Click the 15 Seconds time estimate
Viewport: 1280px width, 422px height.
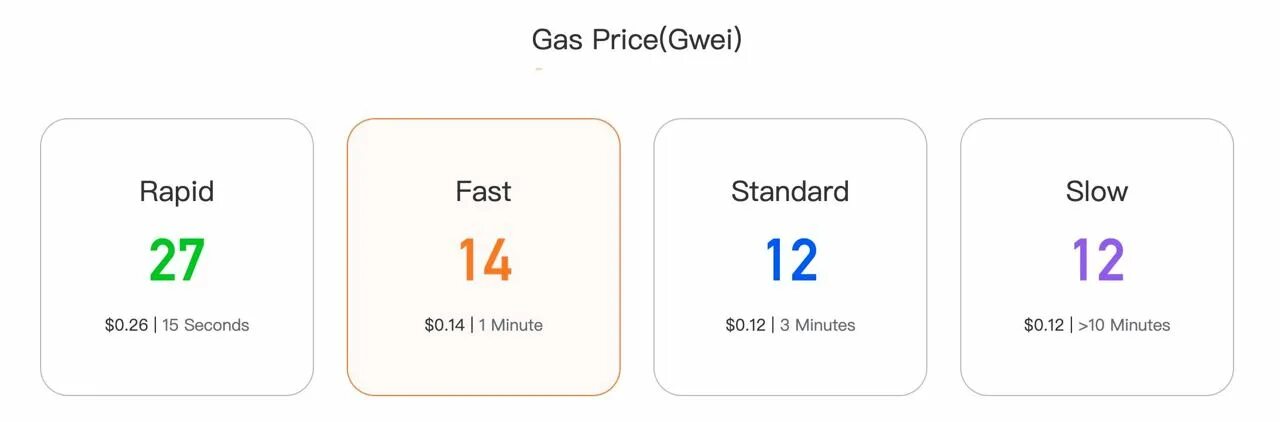[206, 325]
